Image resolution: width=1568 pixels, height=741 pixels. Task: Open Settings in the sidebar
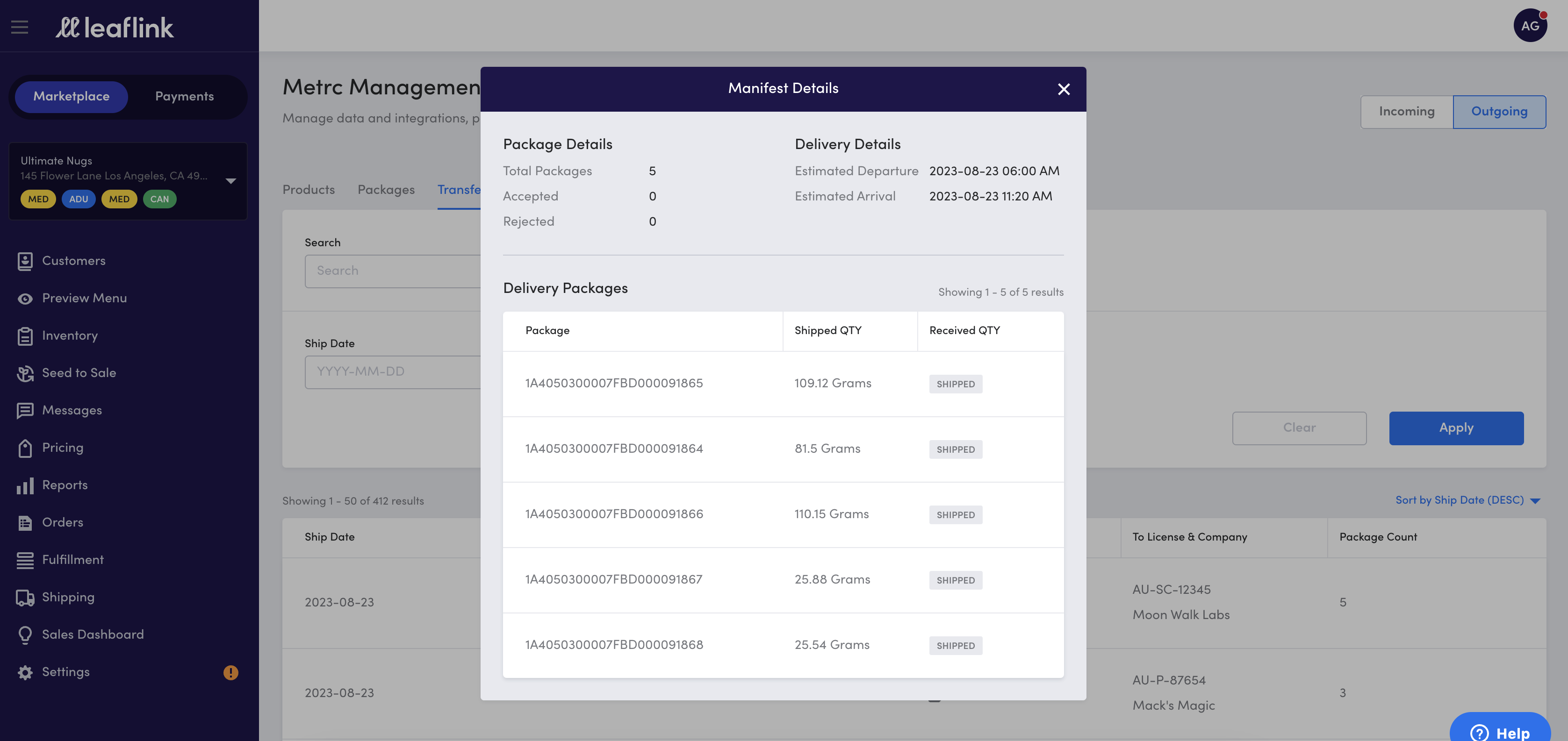coord(66,672)
